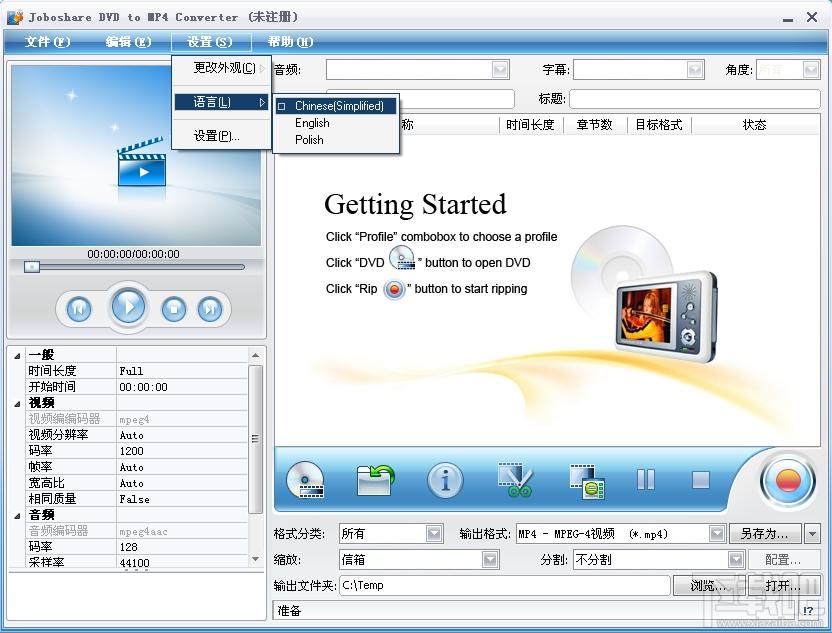
Task: Click the preview seek slider handle
Action: pos(32,266)
